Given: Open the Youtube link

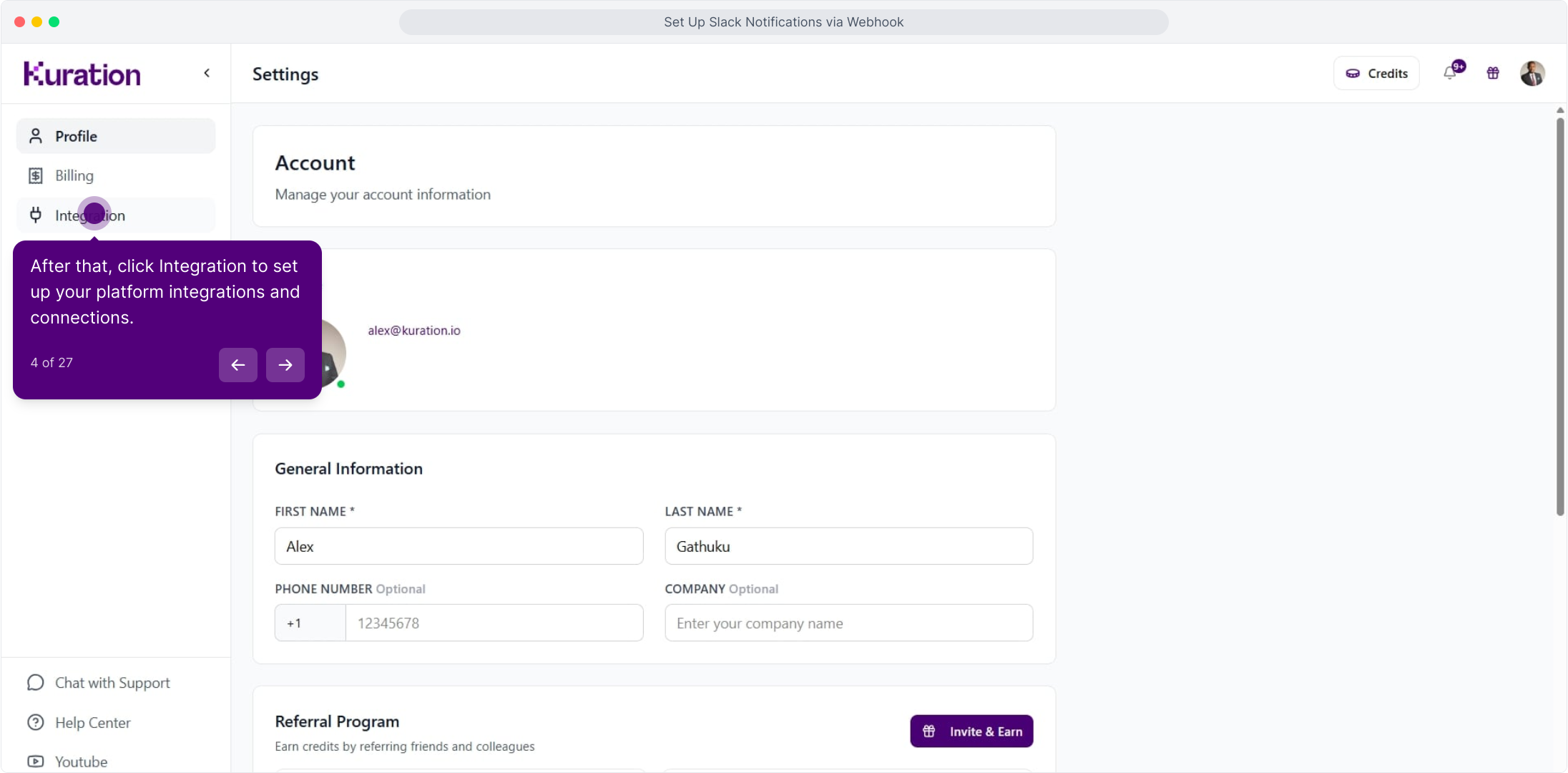Looking at the screenshot, I should point(68,762).
